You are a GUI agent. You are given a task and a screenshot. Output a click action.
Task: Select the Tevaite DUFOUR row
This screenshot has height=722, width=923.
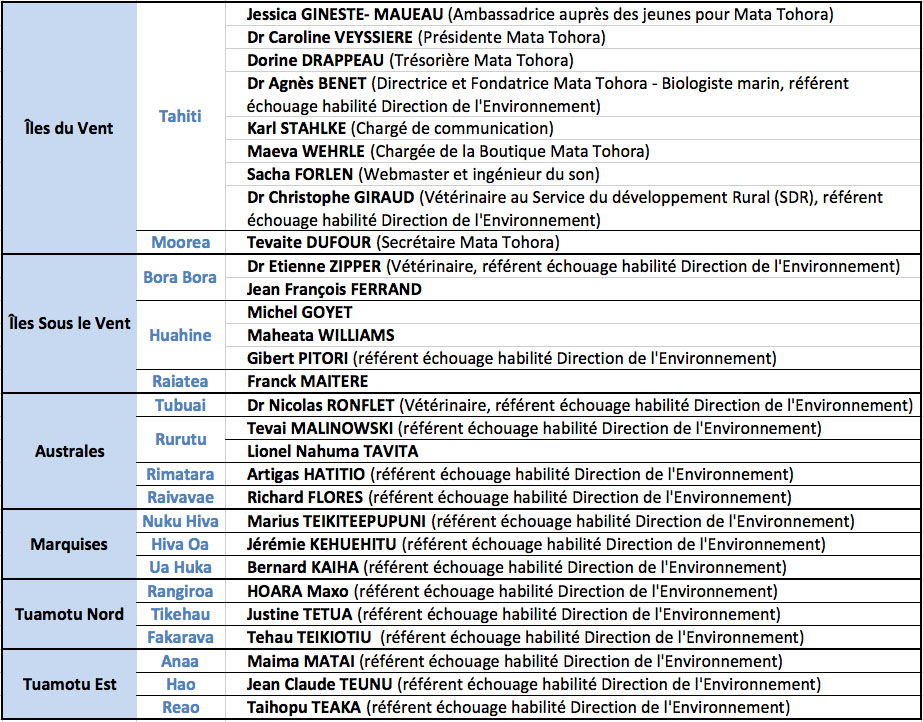[x=403, y=242]
